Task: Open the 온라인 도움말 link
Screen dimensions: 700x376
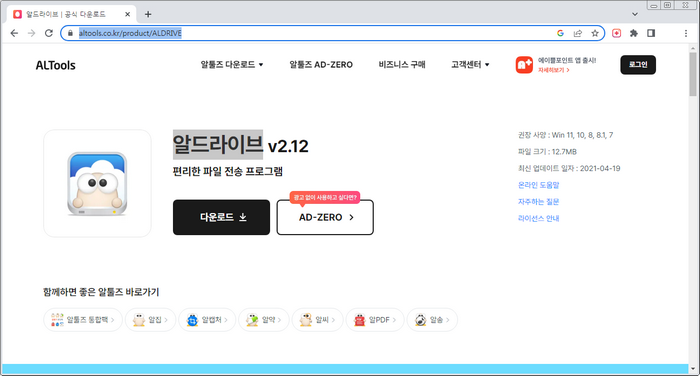Action: [538, 185]
